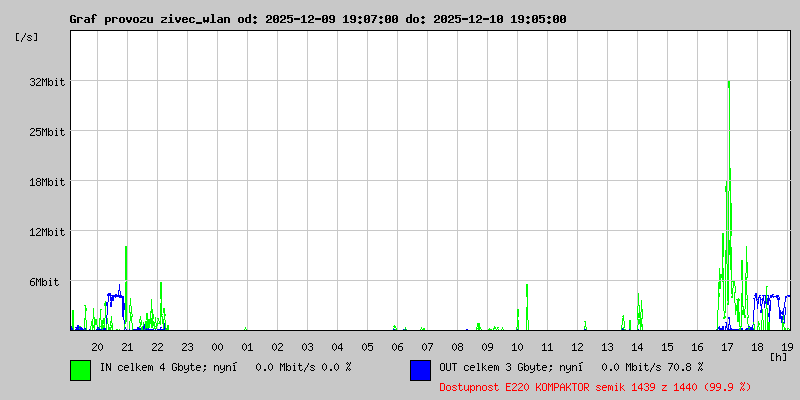Click the hour 02 x-axis label

pyautogui.click(x=278, y=347)
